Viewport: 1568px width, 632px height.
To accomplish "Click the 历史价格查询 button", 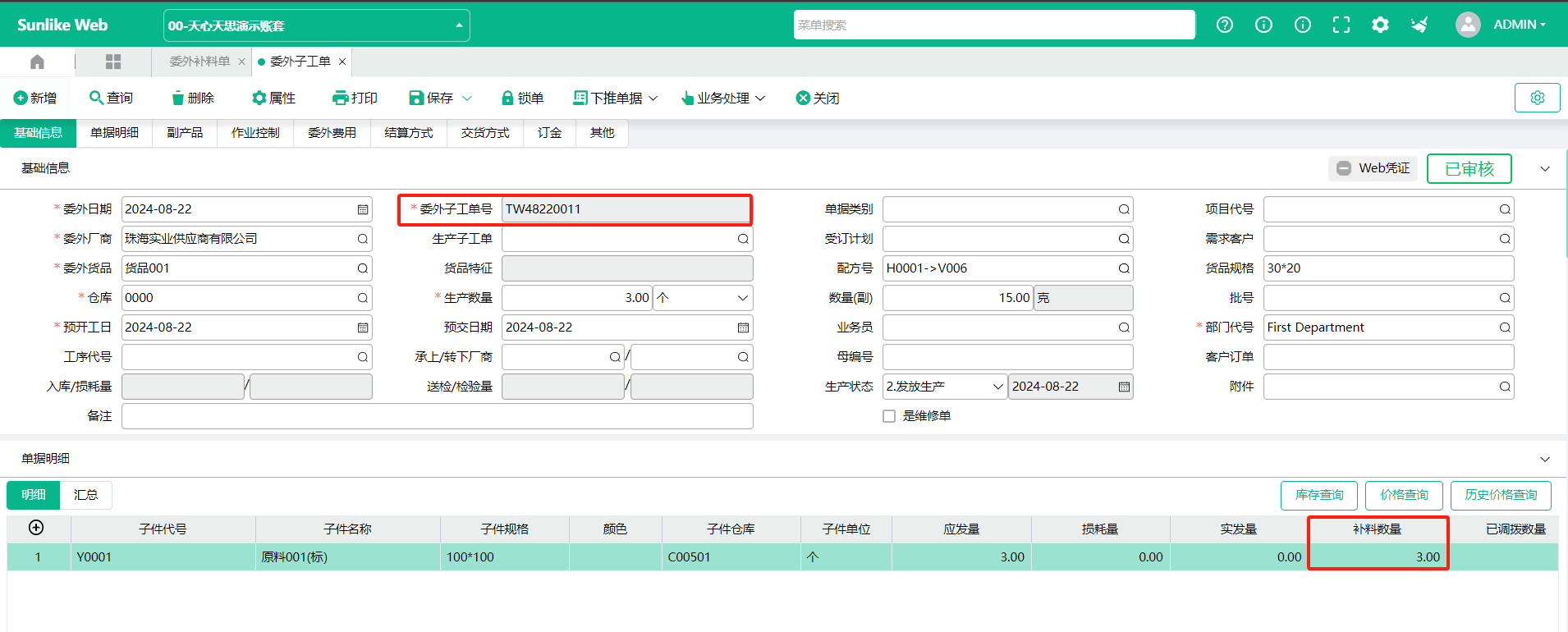I will [x=1501, y=495].
